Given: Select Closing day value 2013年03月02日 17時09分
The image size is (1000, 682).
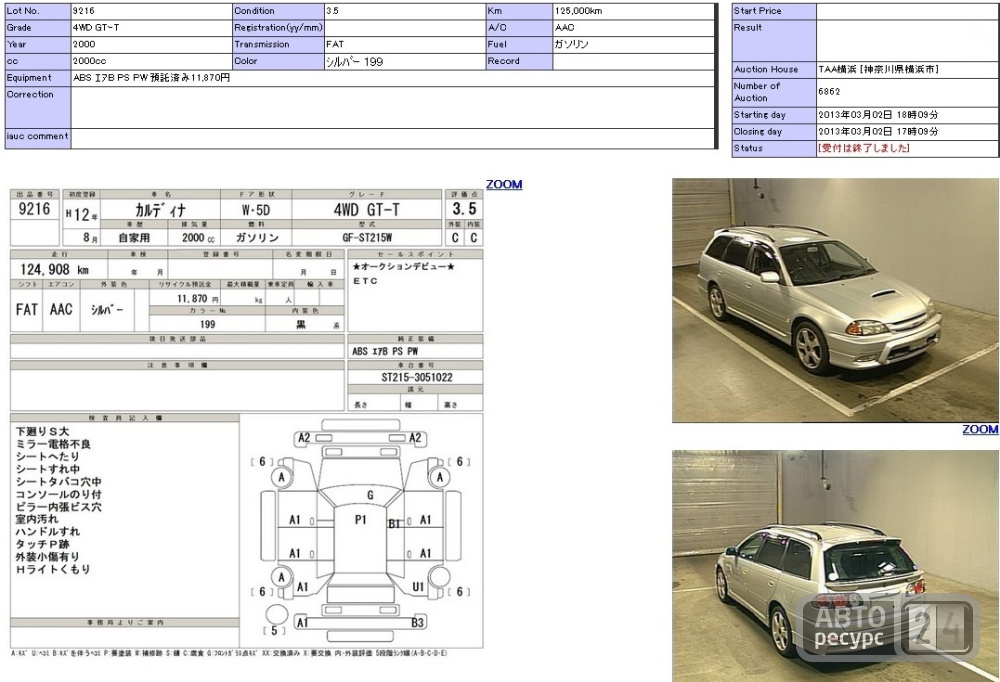Looking at the screenshot, I should pyautogui.click(x=878, y=131).
